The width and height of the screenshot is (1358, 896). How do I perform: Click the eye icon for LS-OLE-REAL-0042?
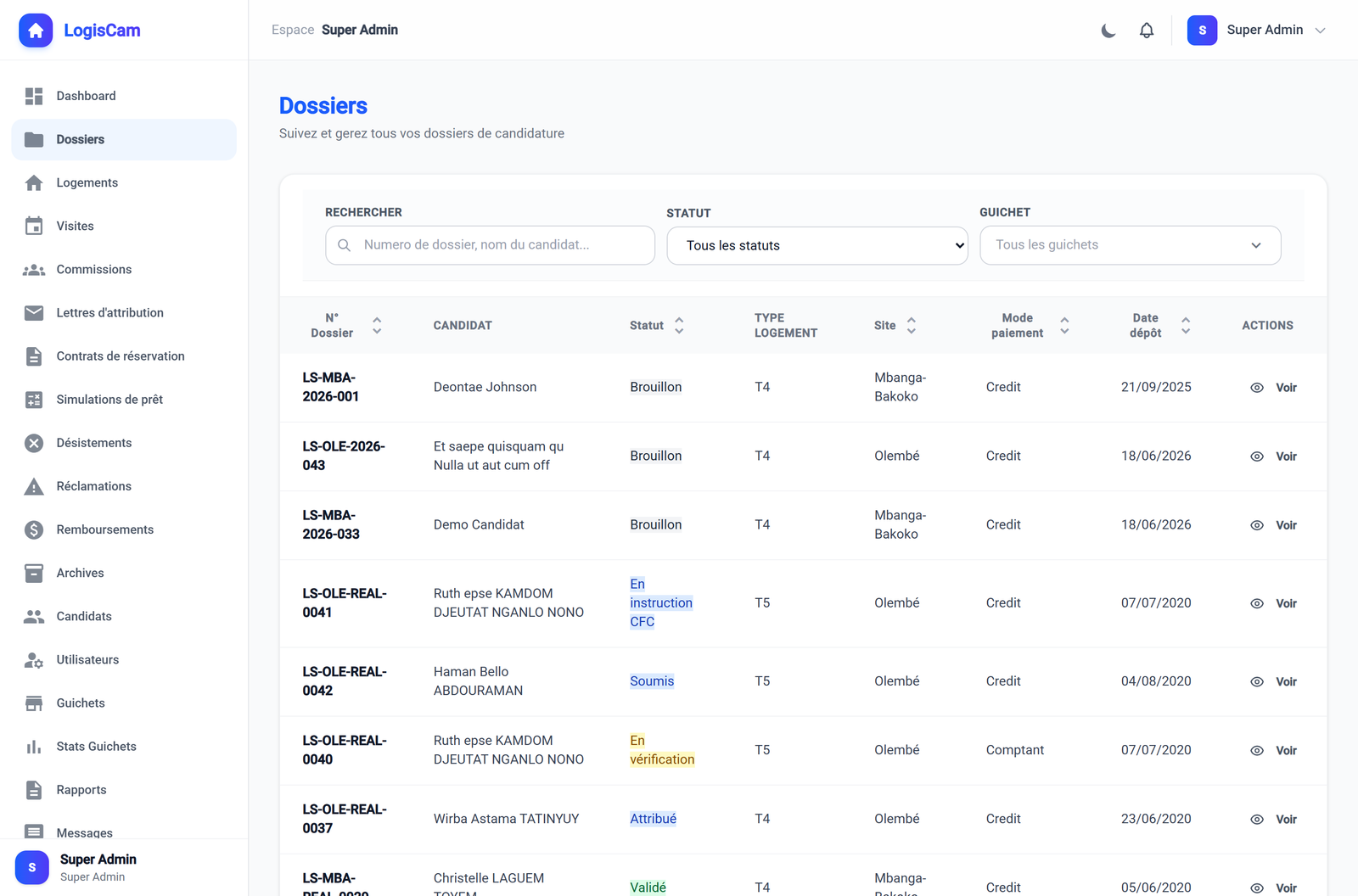coord(1257,682)
